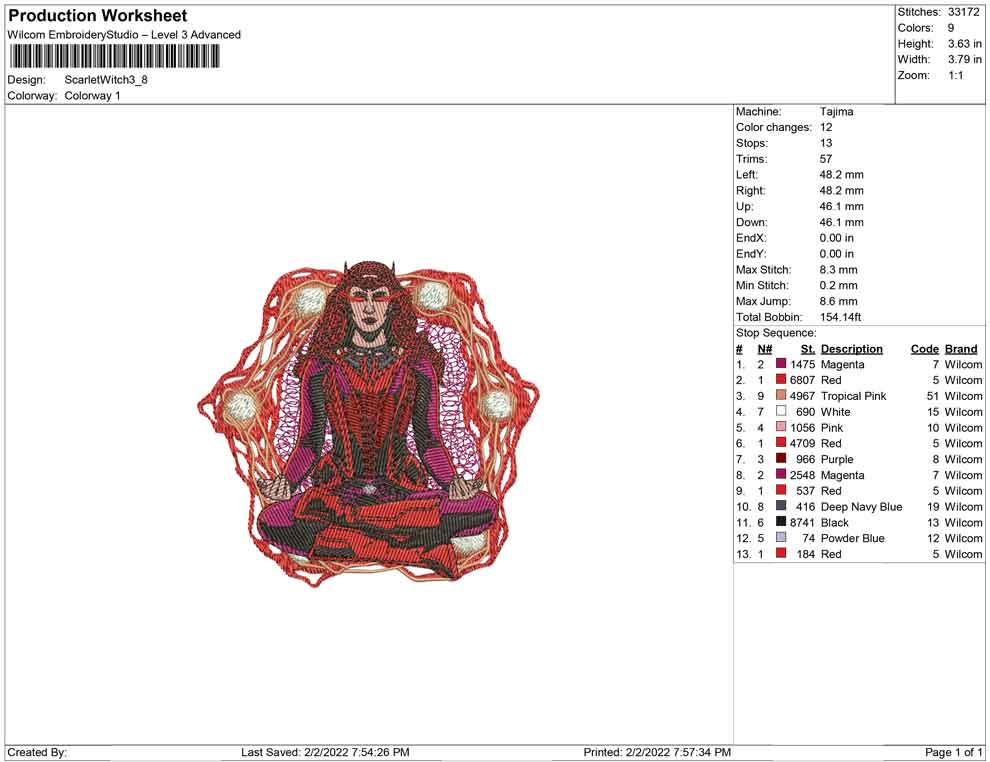Click the Max Jump value '8.6 mm'
990x762 pixels.
838,301
